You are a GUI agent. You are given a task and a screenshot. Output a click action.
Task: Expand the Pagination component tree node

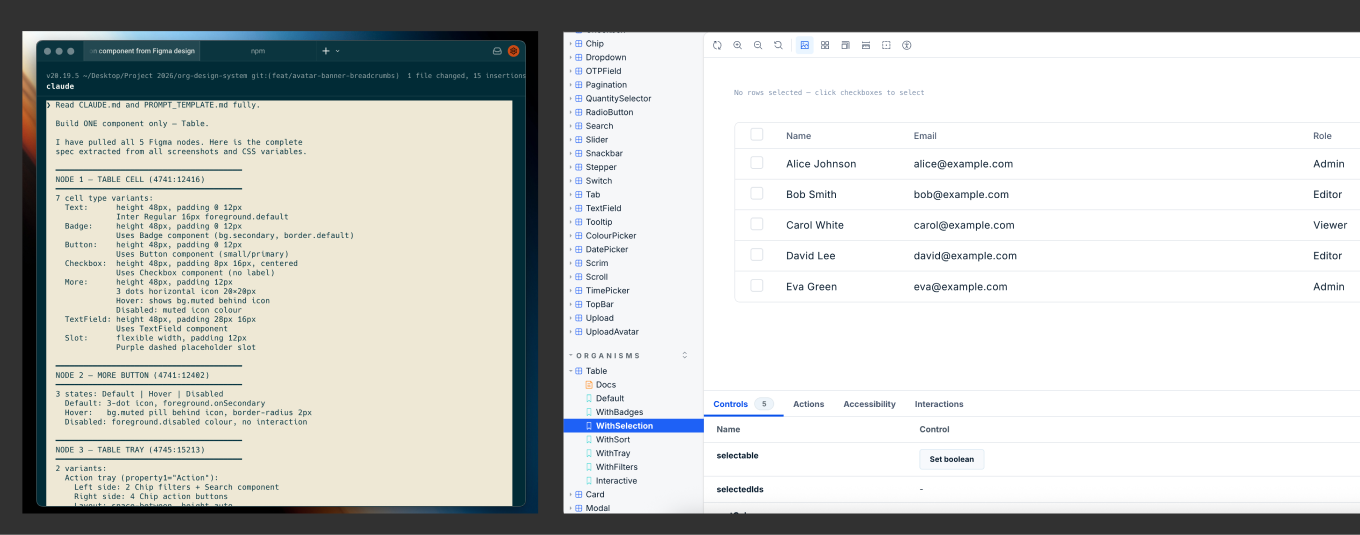tap(571, 85)
